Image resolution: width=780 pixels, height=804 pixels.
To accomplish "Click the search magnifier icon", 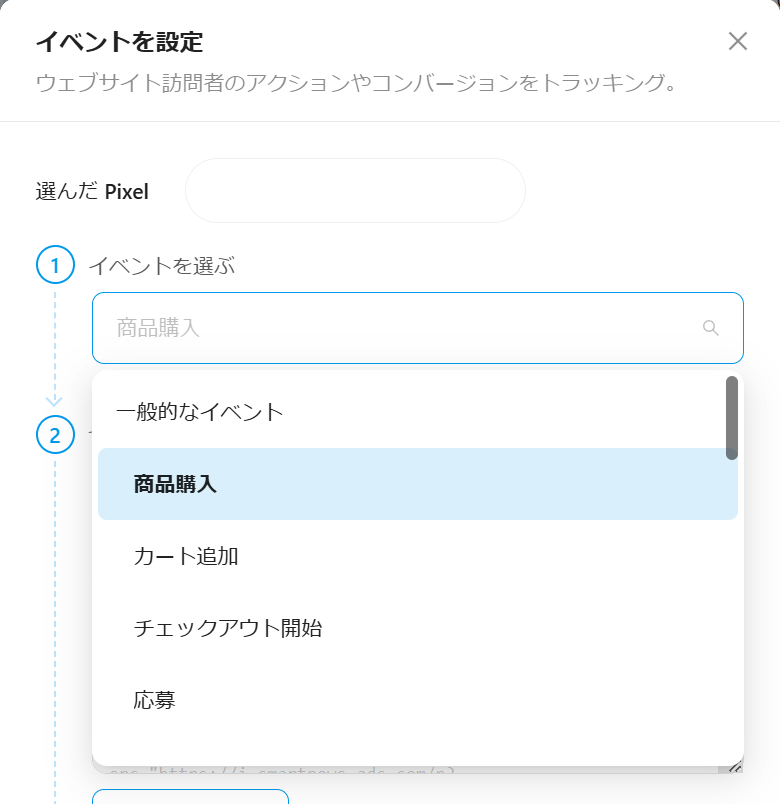I will (711, 328).
